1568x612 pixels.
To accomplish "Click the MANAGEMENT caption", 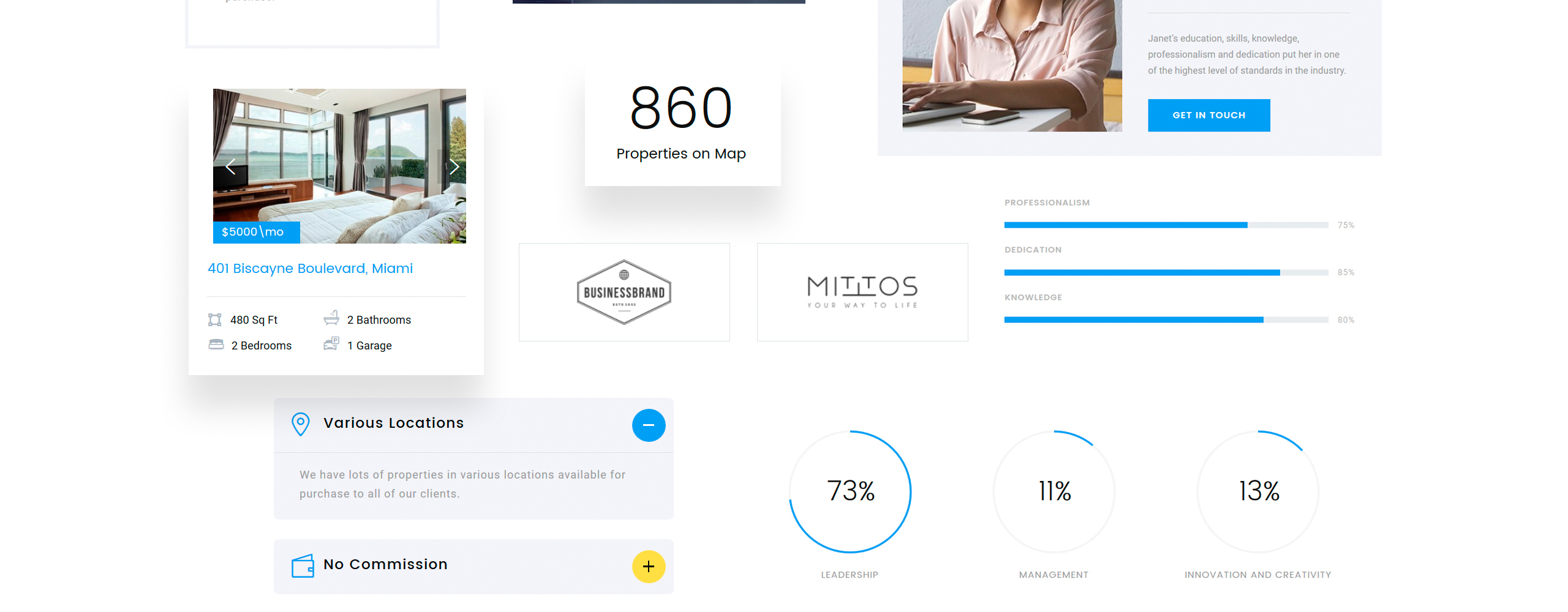I will tap(1053, 575).
